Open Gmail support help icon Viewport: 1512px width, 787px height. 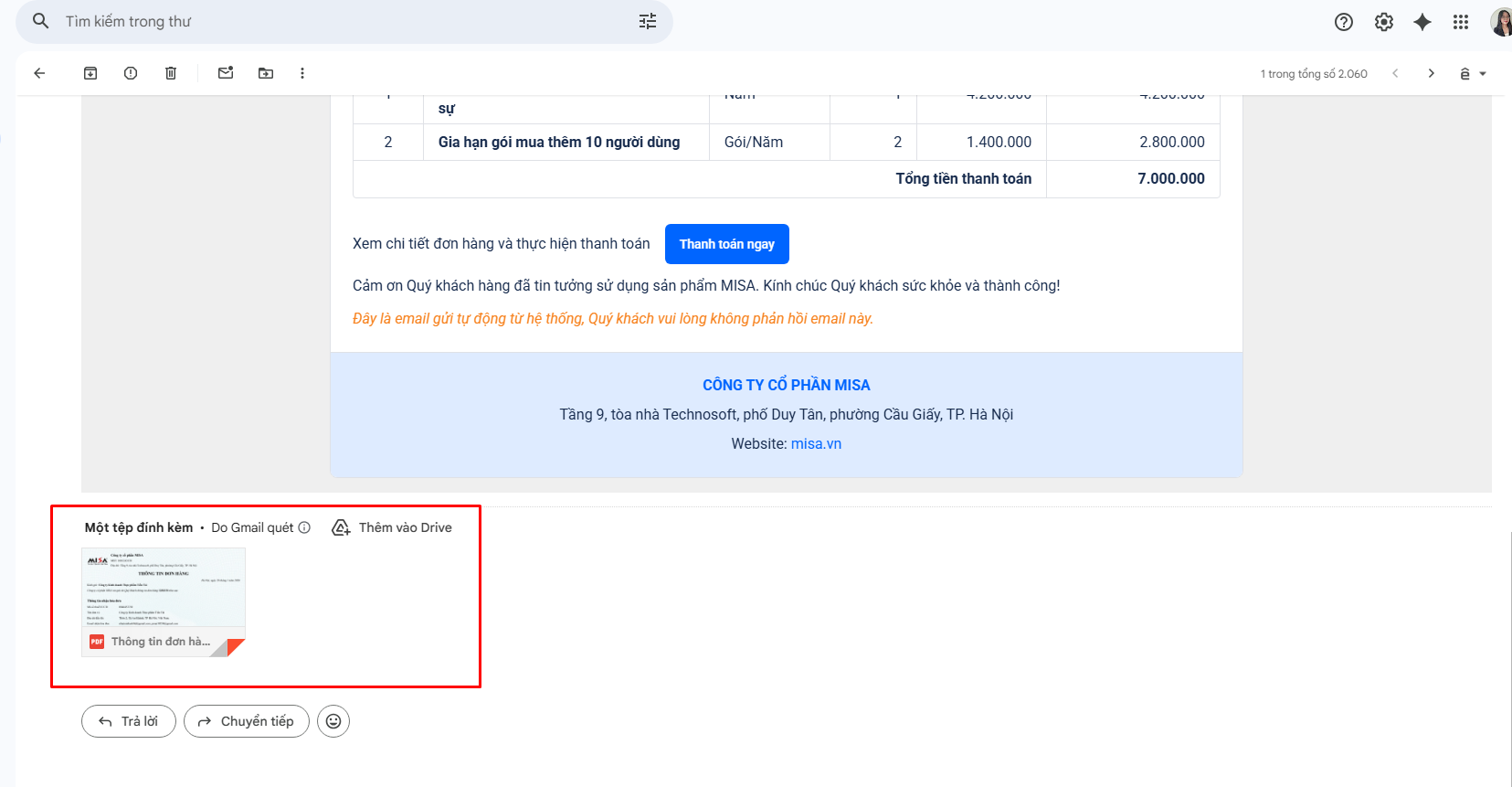(x=1344, y=22)
